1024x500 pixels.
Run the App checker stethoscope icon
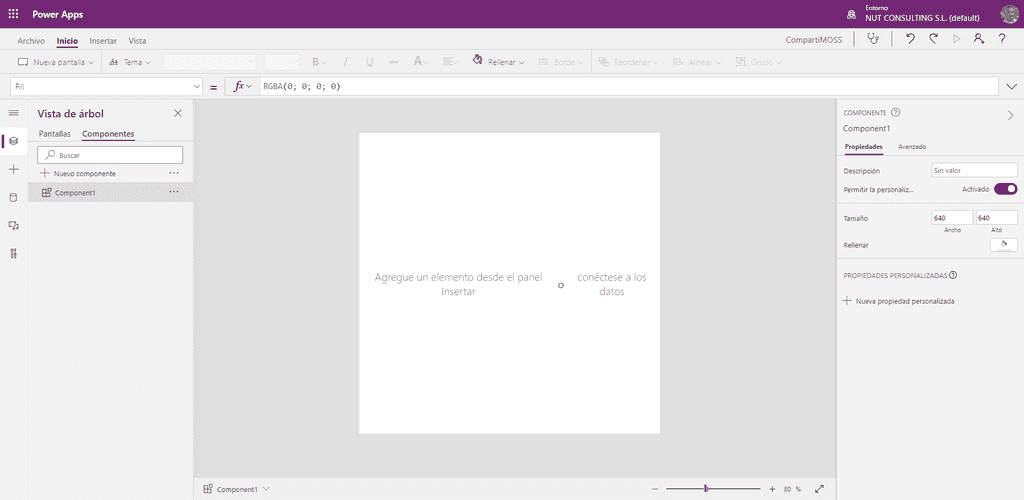coord(872,39)
